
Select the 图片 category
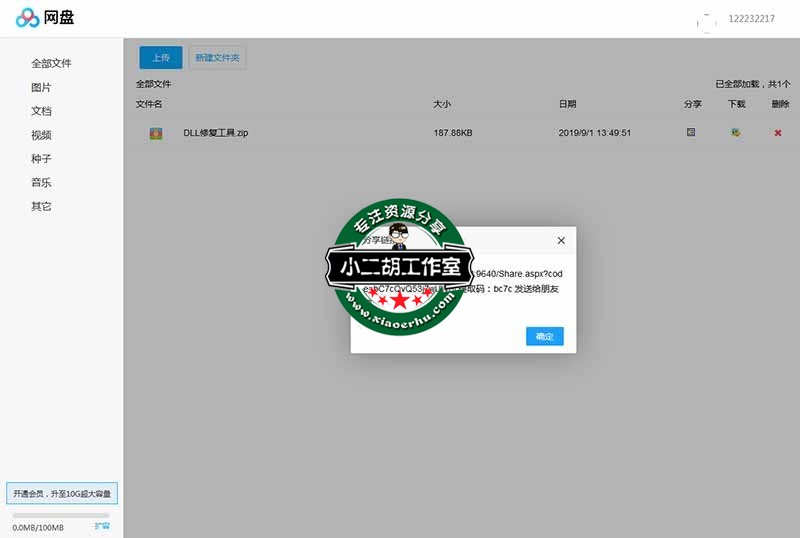pyautogui.click(x=41, y=87)
